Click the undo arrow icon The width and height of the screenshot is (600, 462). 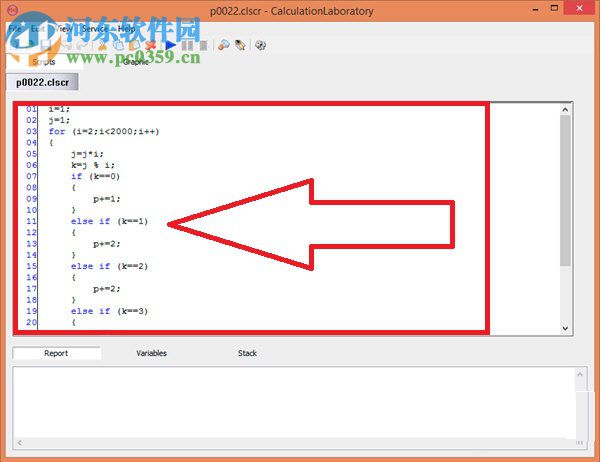click(66, 46)
